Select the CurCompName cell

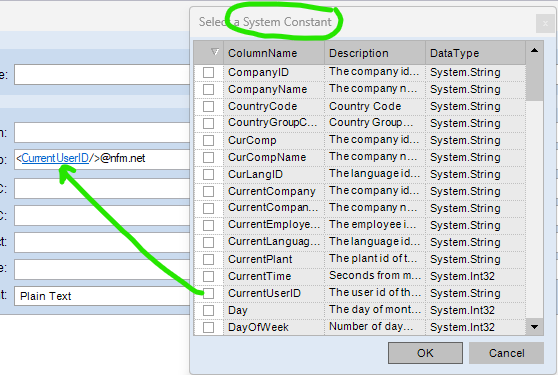(x=274, y=157)
